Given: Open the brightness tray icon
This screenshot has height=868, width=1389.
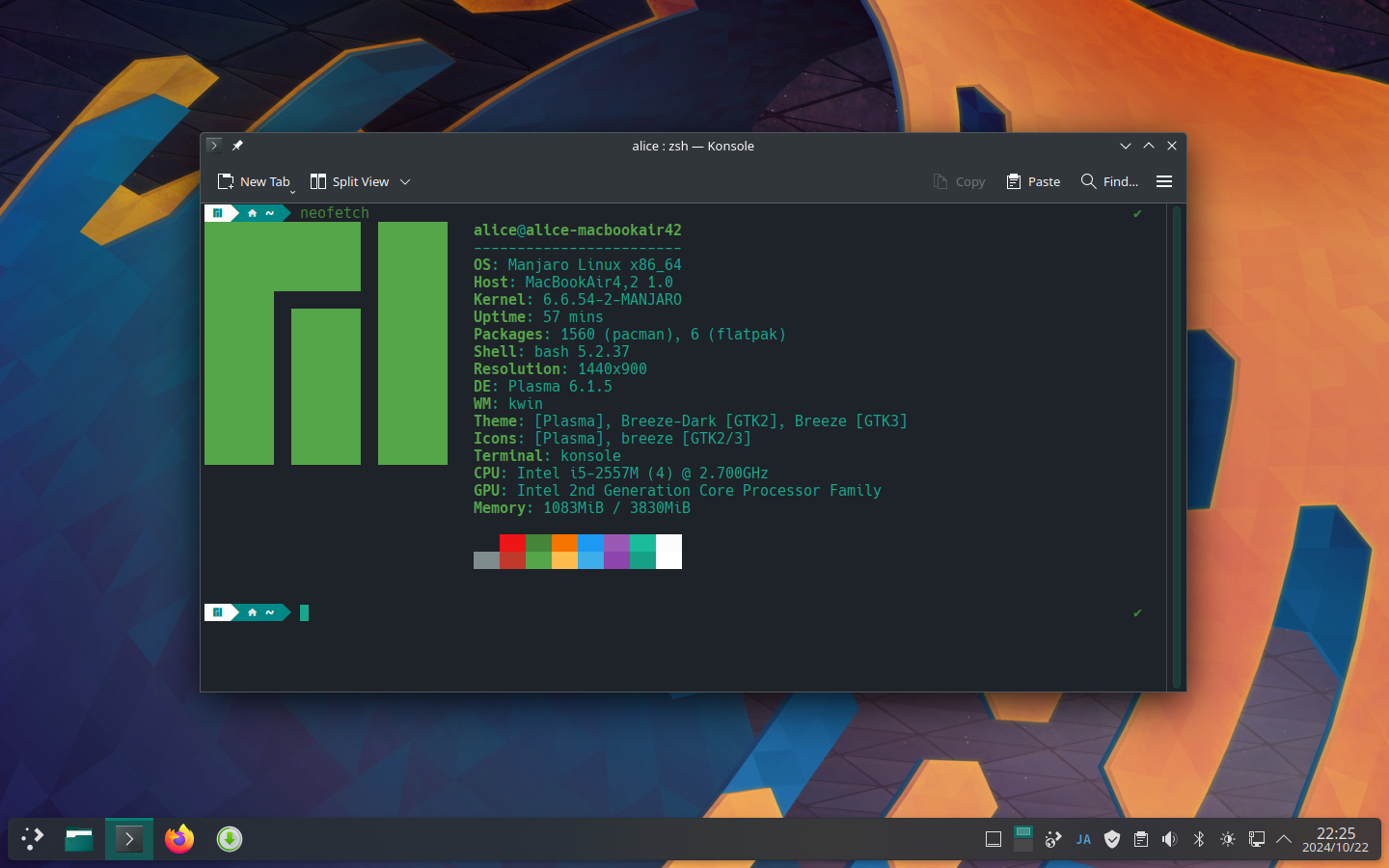Looking at the screenshot, I should (x=1227, y=839).
